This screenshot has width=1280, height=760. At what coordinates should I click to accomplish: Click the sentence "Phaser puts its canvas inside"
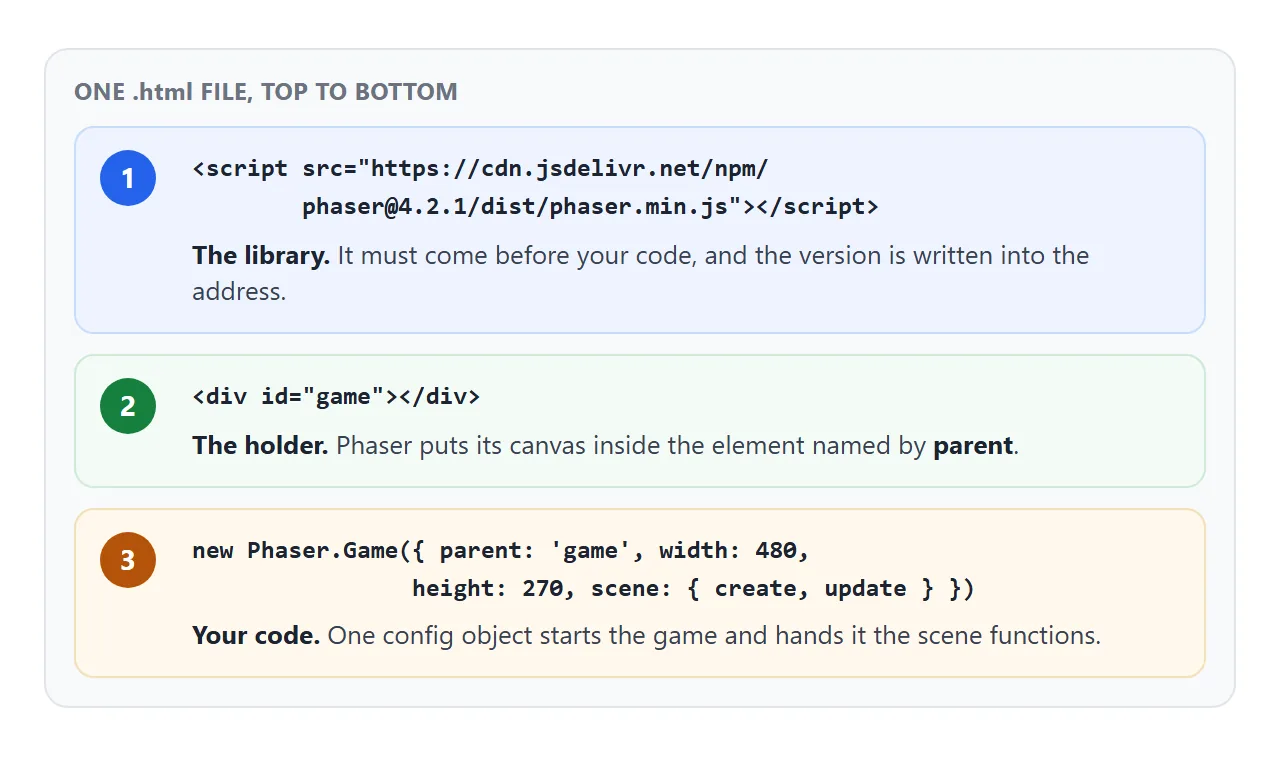click(677, 445)
